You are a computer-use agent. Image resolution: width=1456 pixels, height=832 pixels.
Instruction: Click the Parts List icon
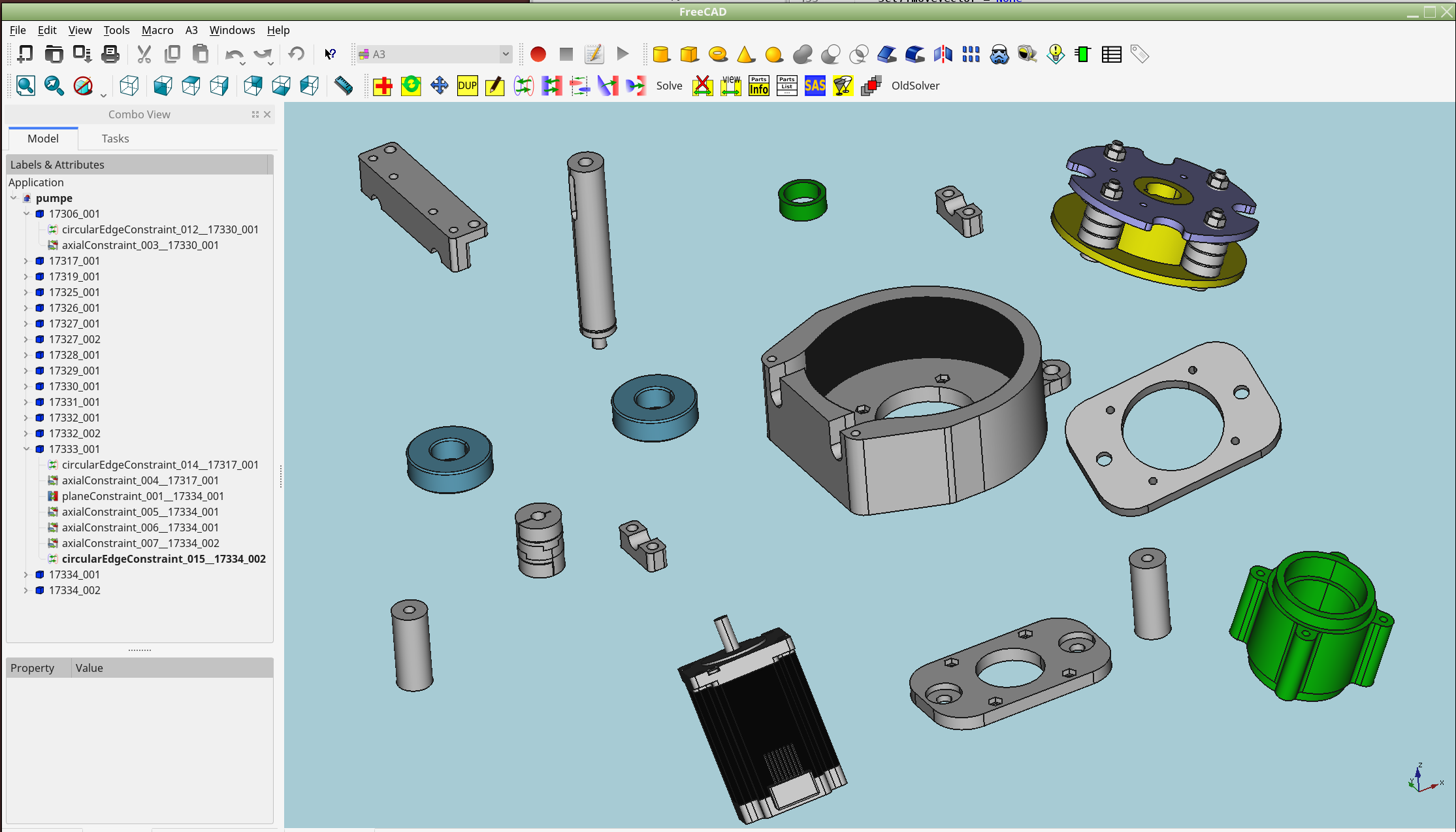pyautogui.click(x=787, y=86)
